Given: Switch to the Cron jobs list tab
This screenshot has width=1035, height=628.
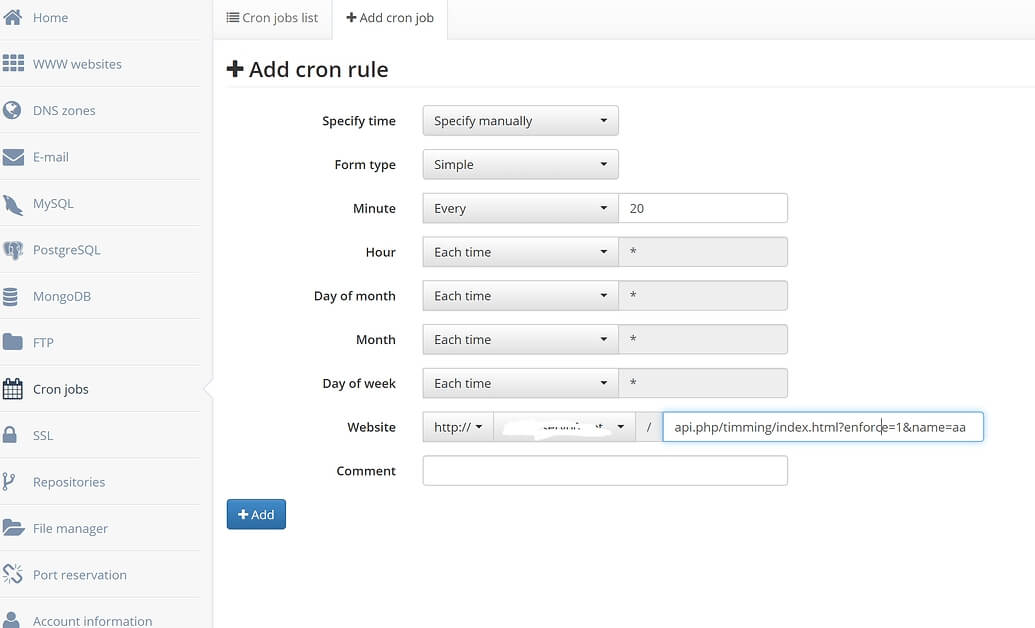Looking at the screenshot, I should (x=272, y=18).
